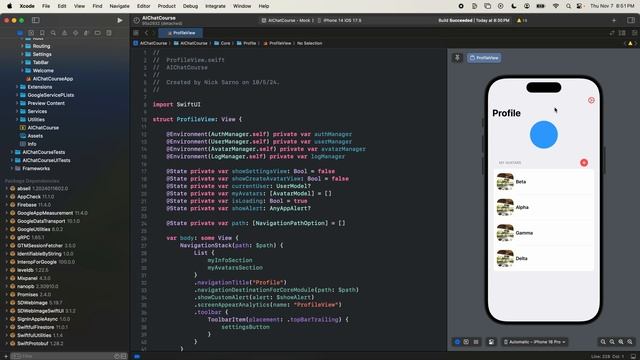
Task: Open the ProfileView editor tab
Action: [180, 33]
